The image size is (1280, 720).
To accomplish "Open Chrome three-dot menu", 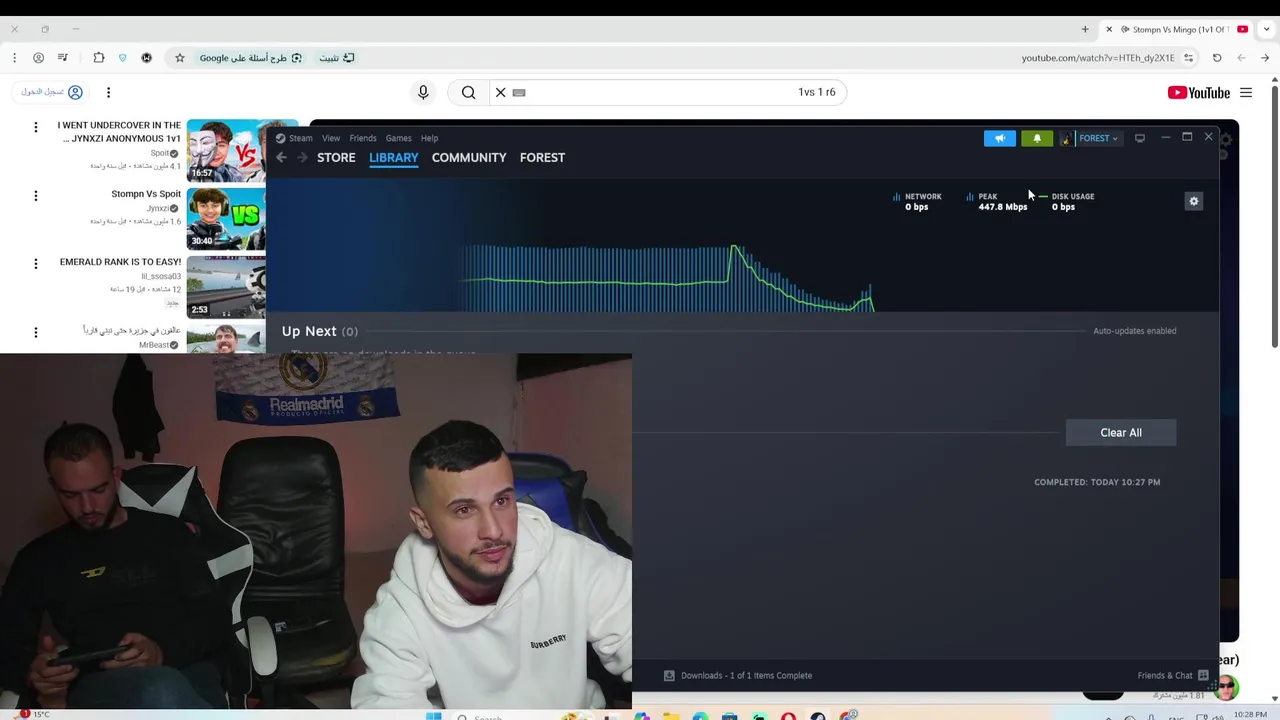I will point(14,58).
